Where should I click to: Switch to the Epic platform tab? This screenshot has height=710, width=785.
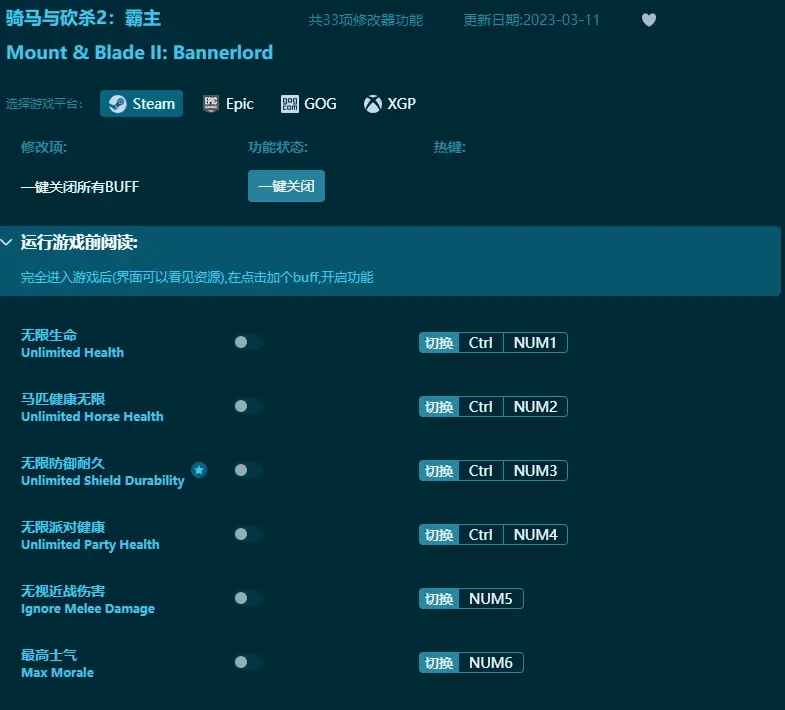[x=228, y=104]
